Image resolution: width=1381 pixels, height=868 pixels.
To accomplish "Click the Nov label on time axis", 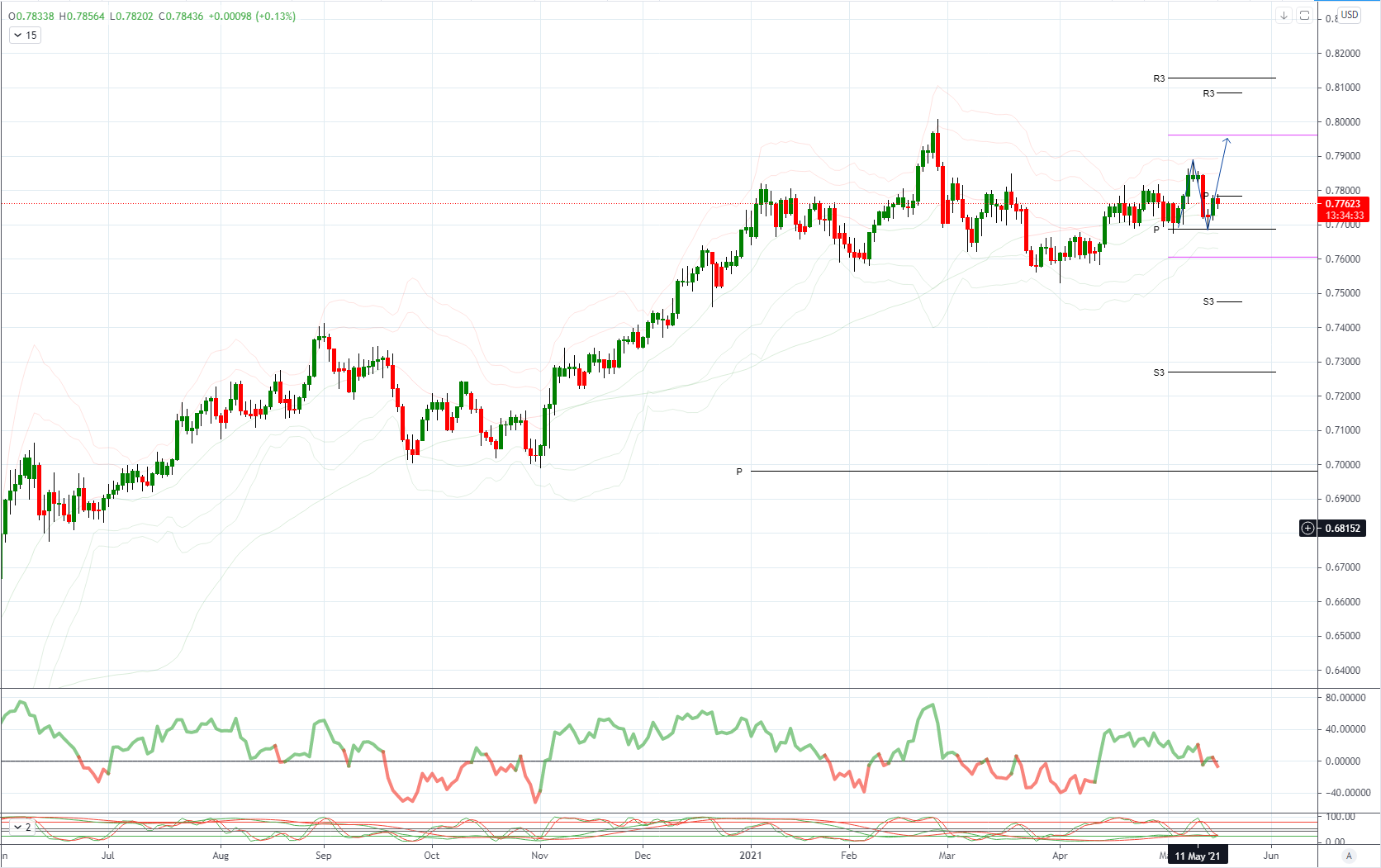I will pyautogui.click(x=539, y=856).
